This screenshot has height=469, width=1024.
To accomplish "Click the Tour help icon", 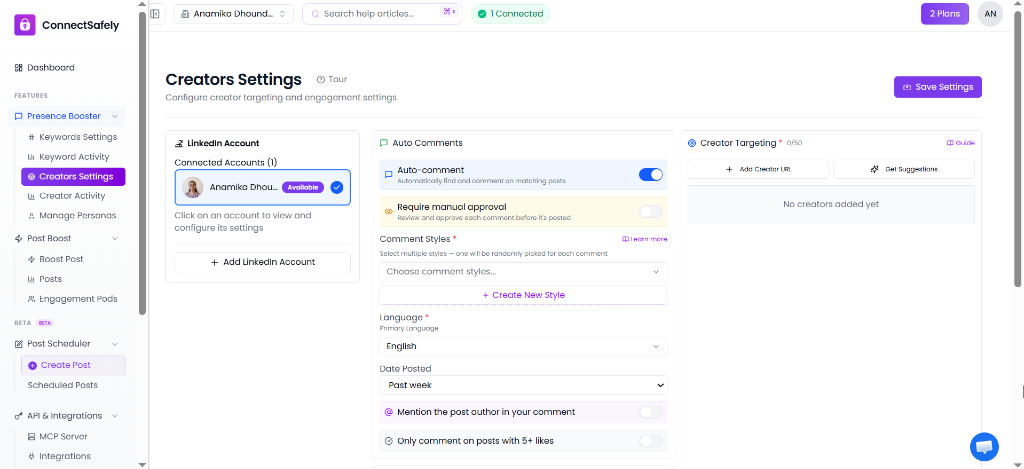I will click(321, 80).
